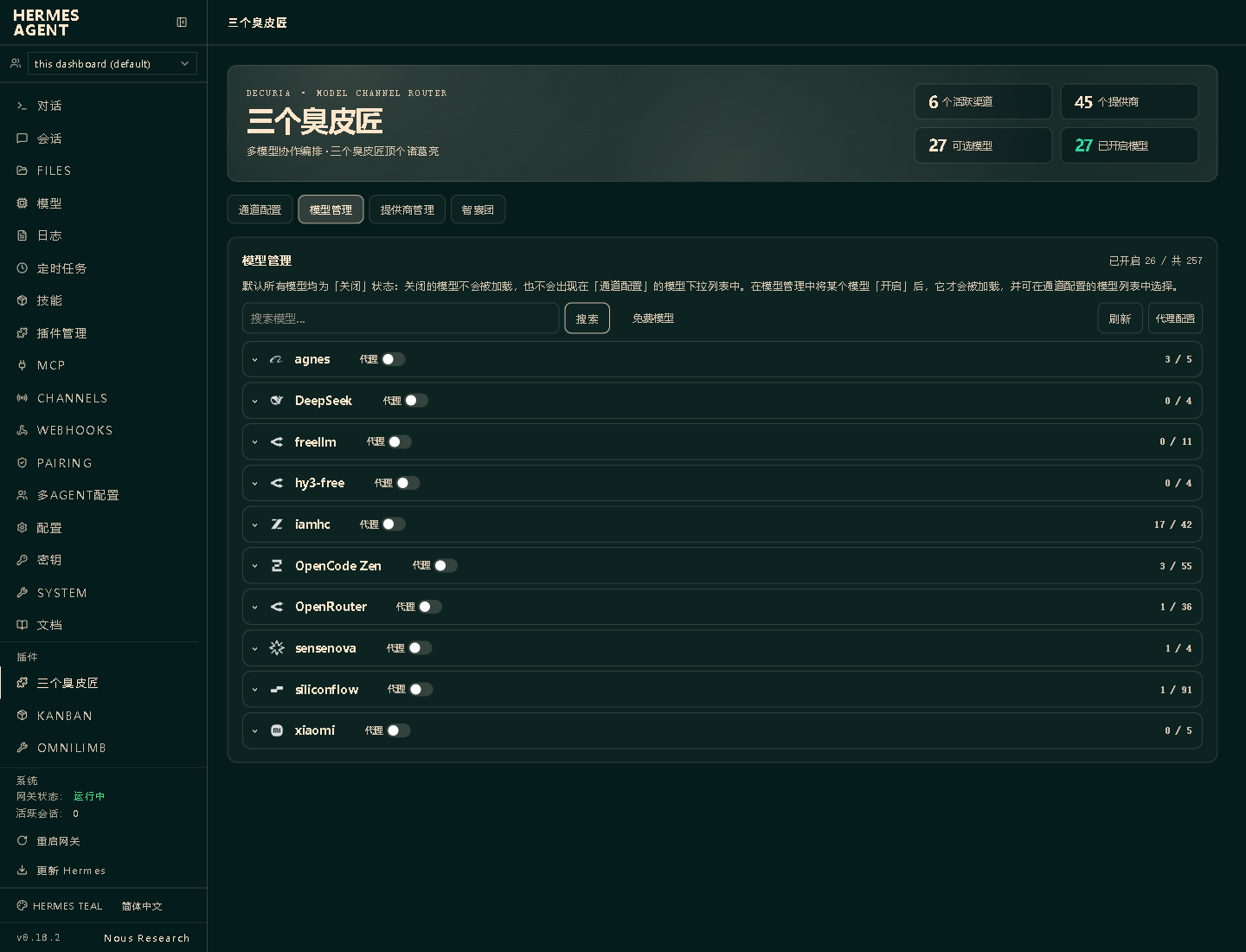This screenshot has width=1246, height=952.
Task: Click the CHANNELS broadcast icon
Action: point(22,398)
